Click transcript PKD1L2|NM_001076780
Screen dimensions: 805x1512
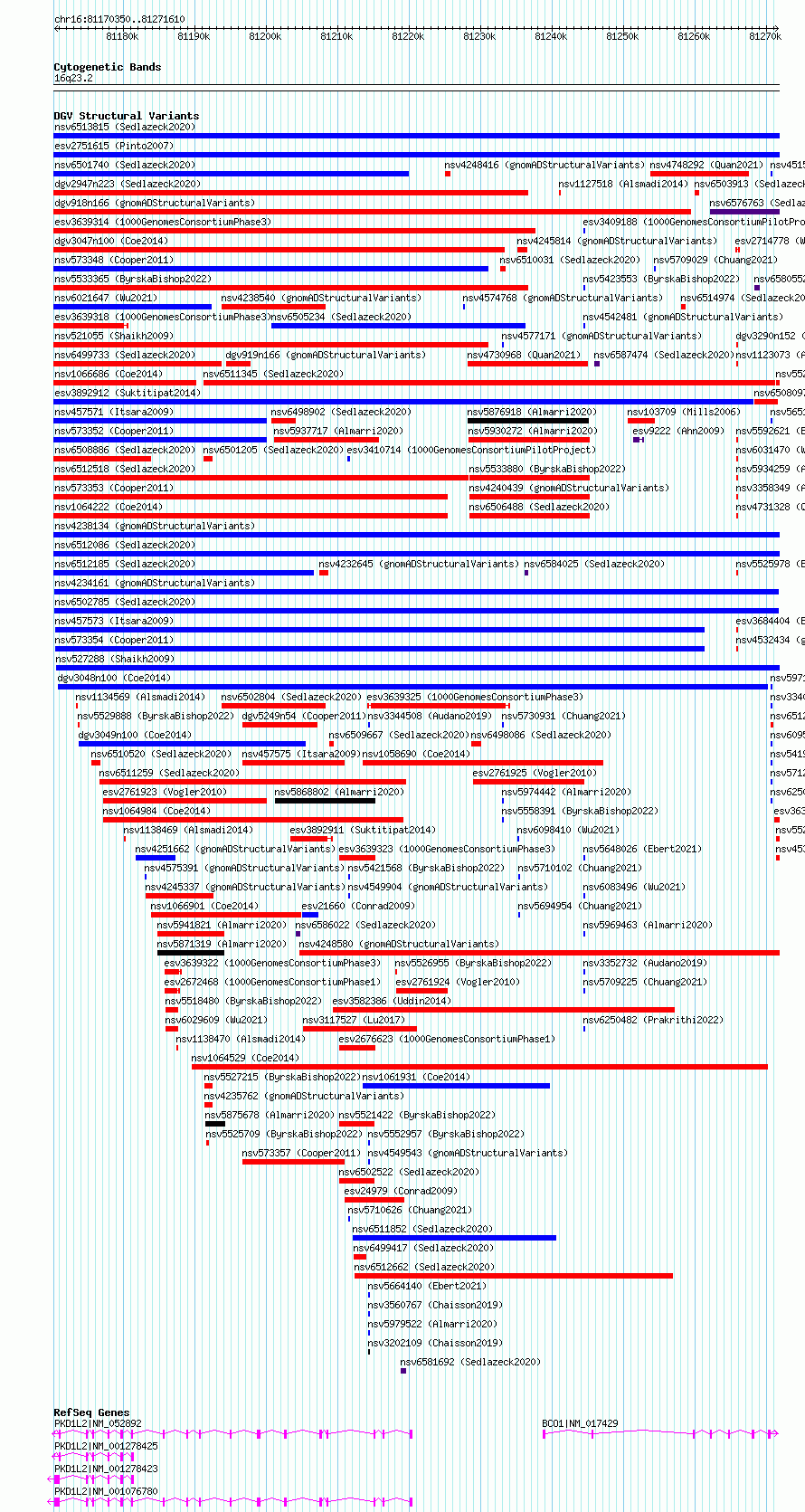(x=106, y=1492)
